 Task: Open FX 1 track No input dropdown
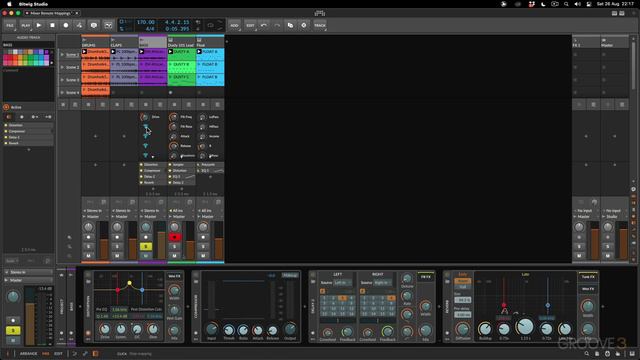[586, 211]
